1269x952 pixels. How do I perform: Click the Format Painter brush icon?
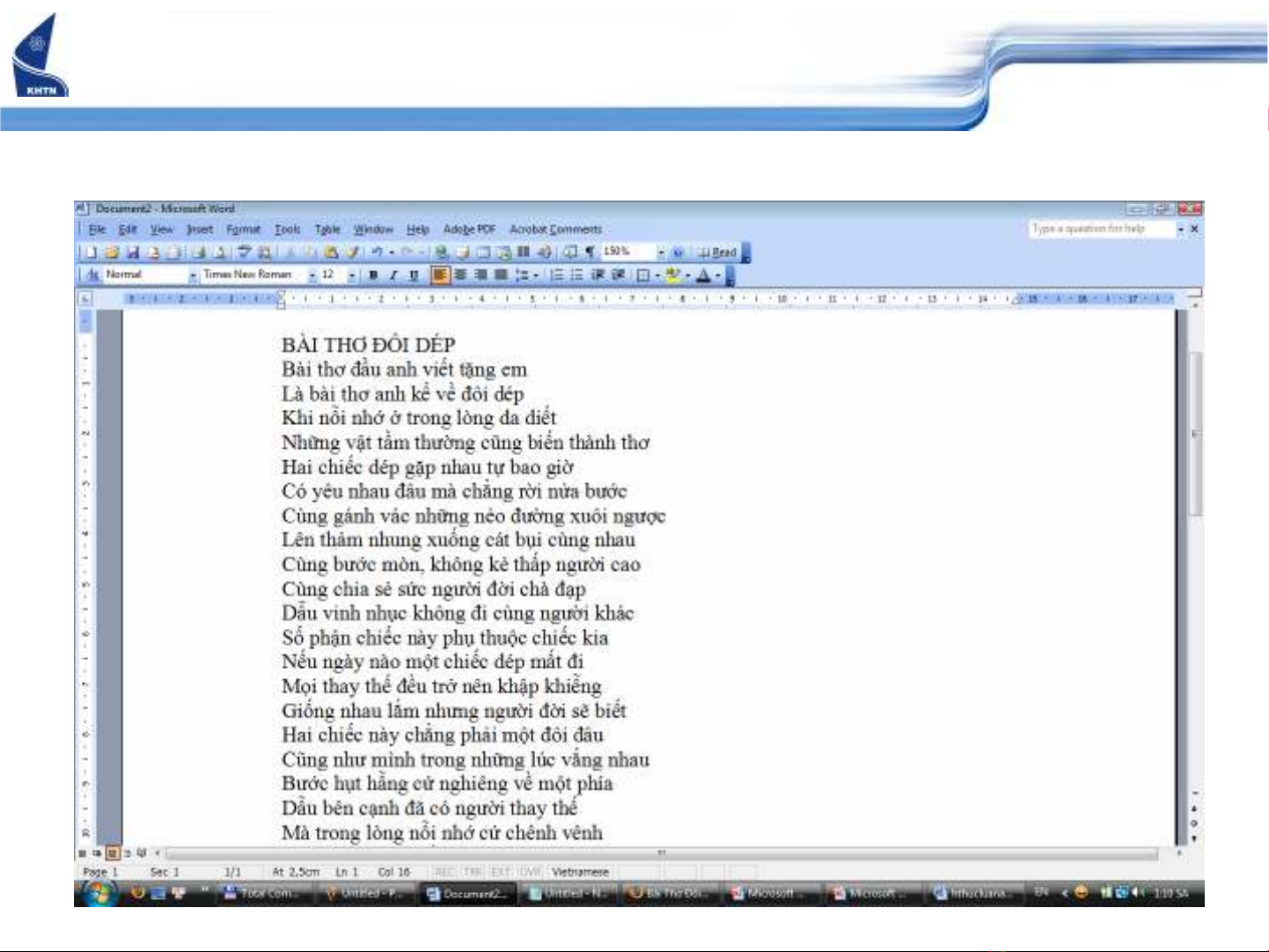pyautogui.click(x=352, y=253)
